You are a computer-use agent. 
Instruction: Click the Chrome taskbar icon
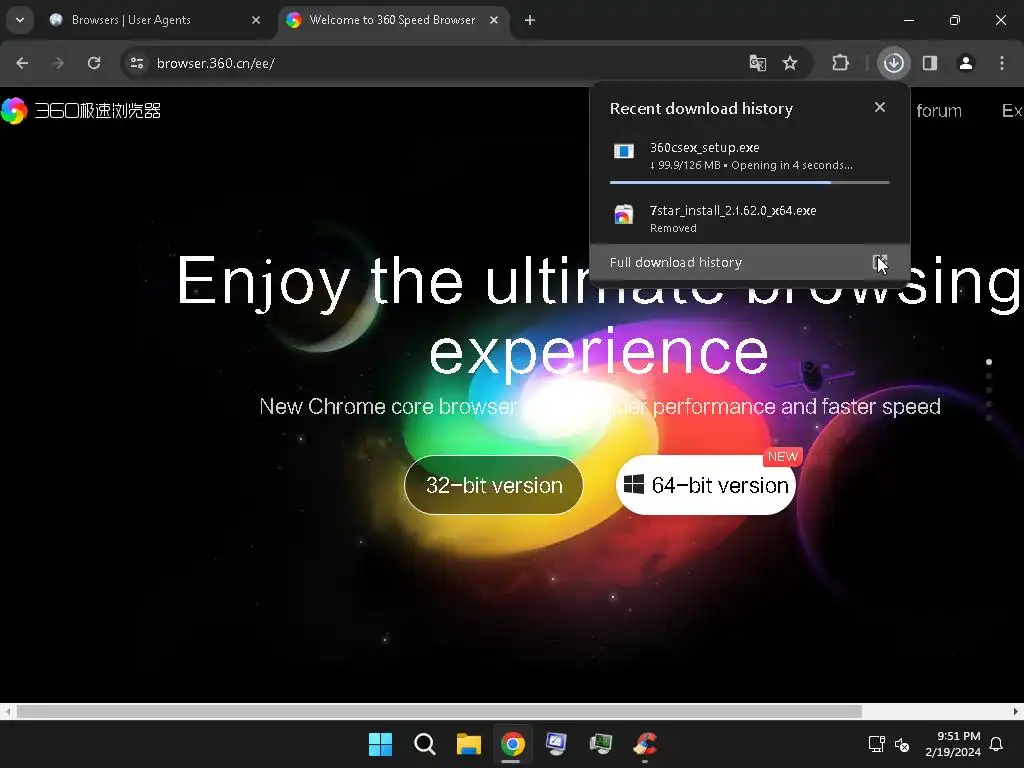tap(513, 744)
